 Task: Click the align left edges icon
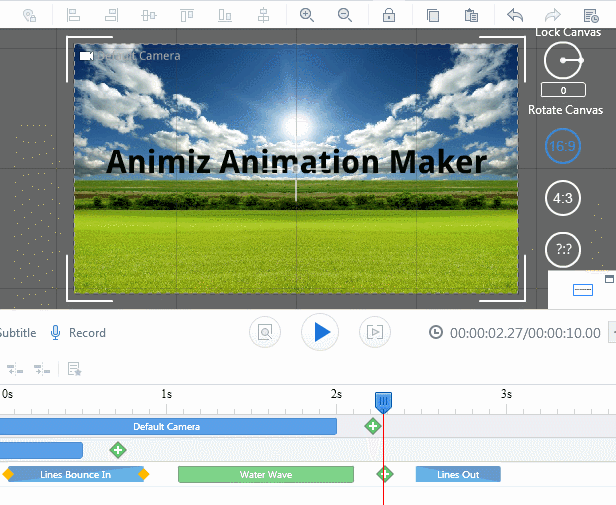pyautogui.click(x=73, y=15)
